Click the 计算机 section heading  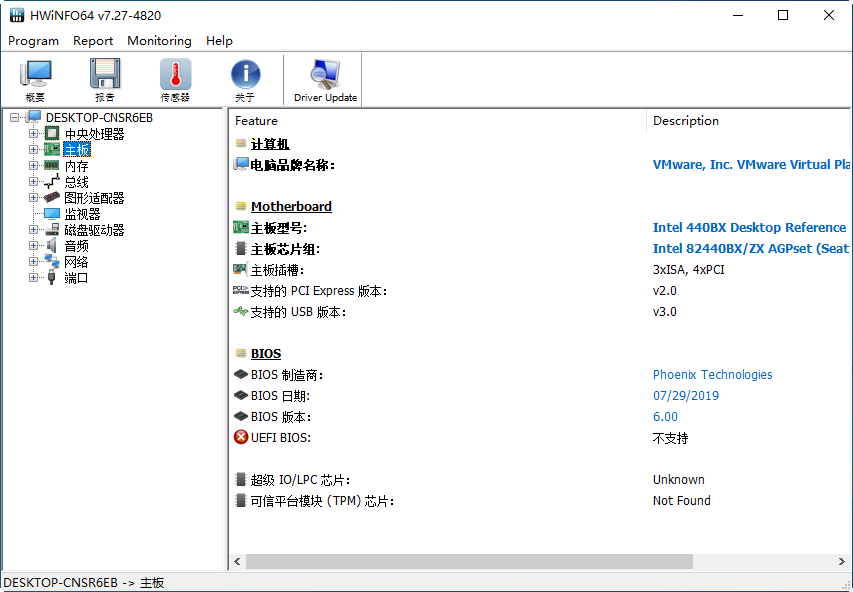270,144
